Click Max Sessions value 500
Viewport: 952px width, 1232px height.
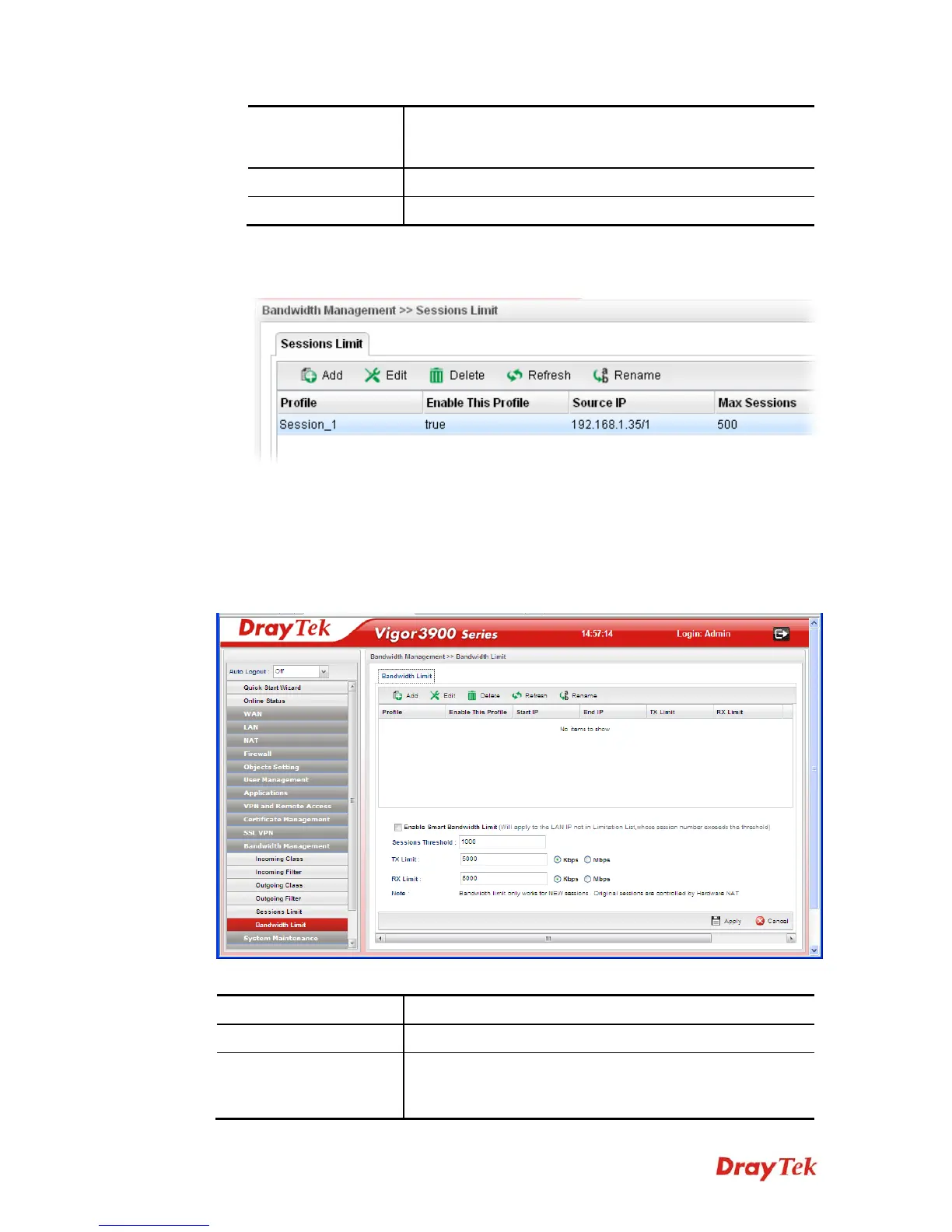[x=727, y=425]
